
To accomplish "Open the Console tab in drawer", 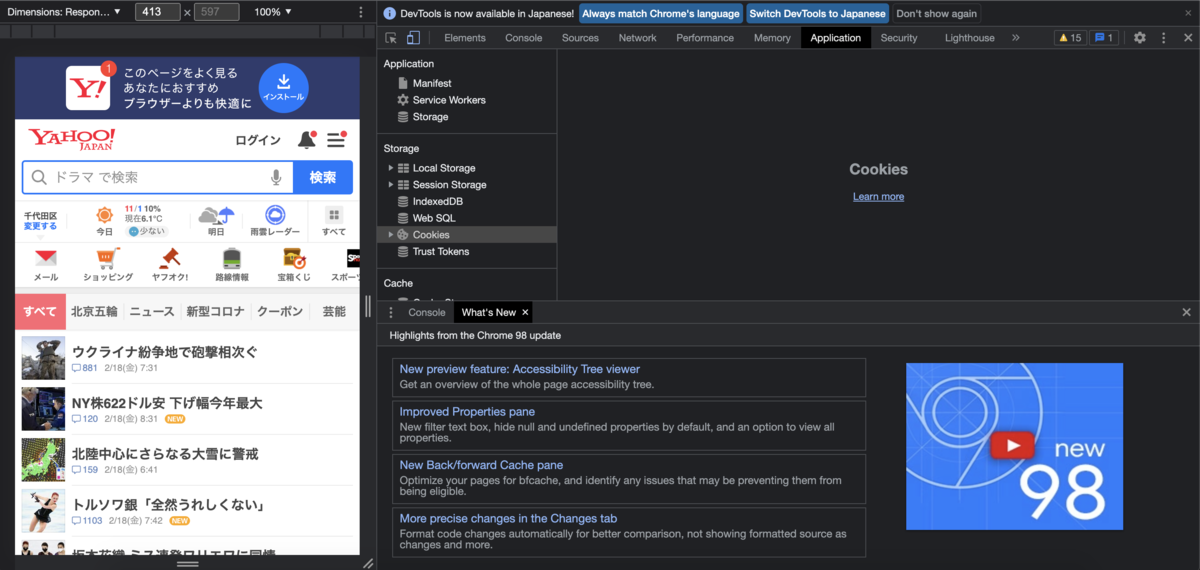I will click(427, 313).
